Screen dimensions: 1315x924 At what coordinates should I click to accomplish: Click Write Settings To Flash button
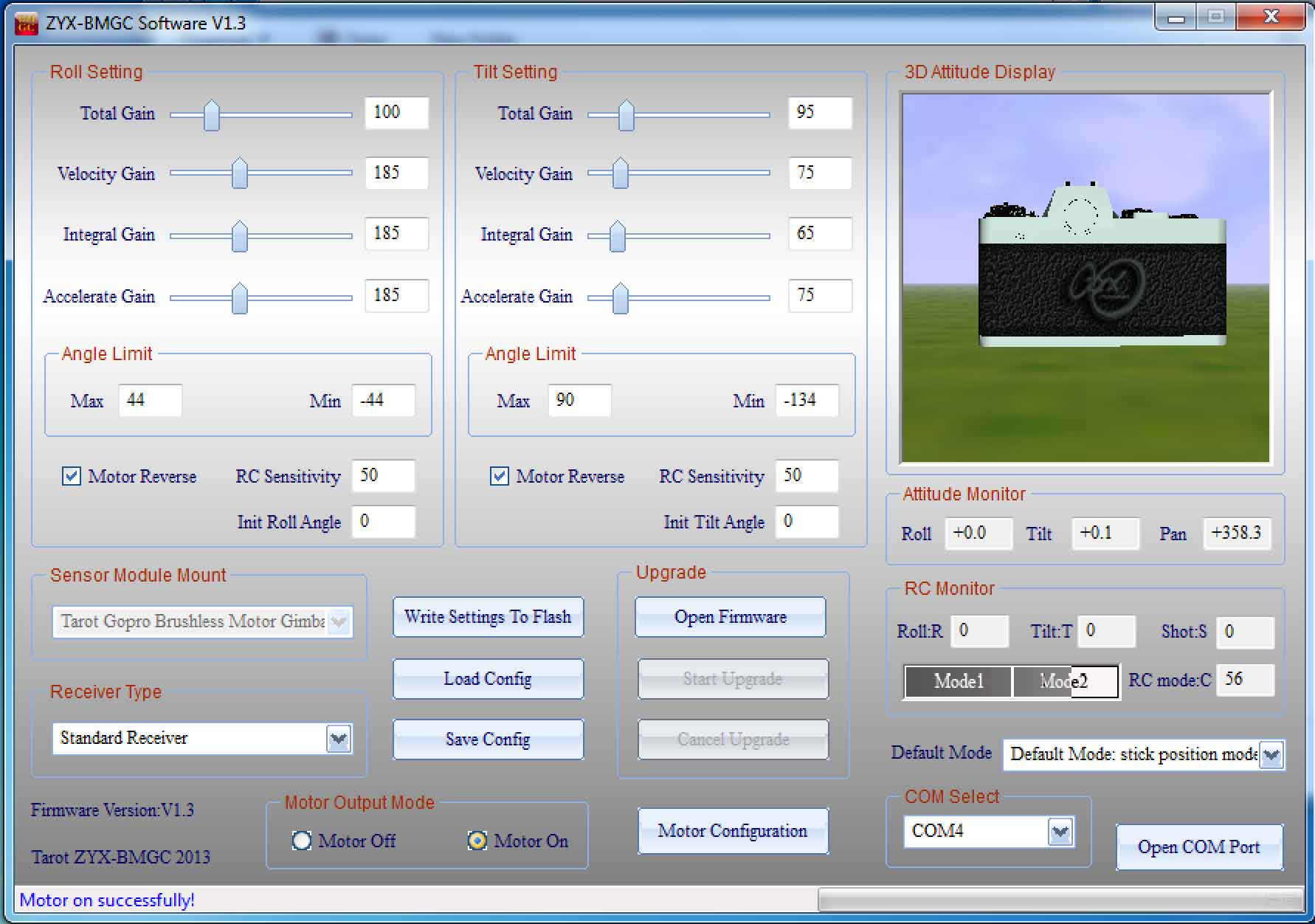[x=488, y=617]
